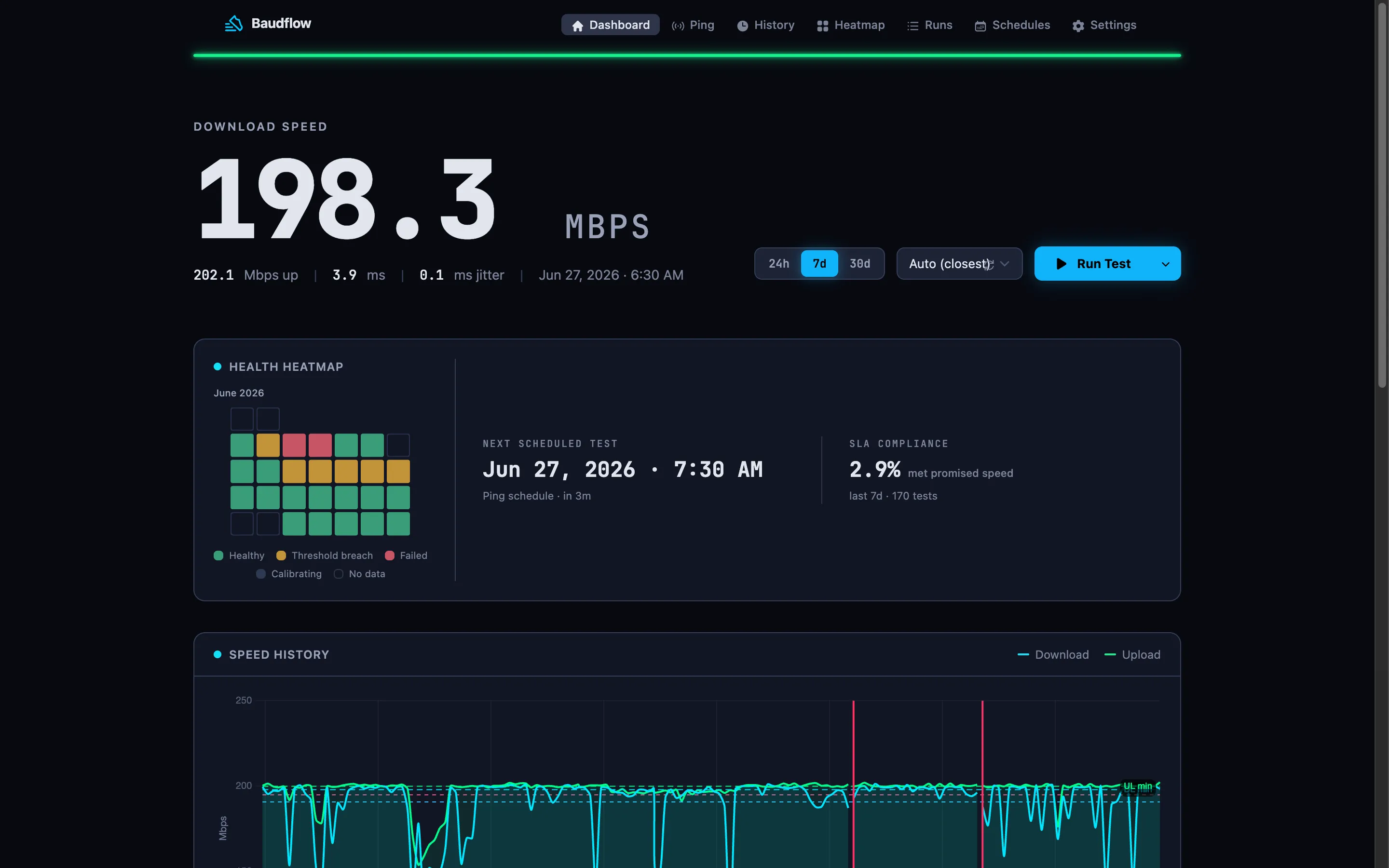Switch to the Heatmap page
Image resolution: width=1389 pixels, height=868 pixels.
[x=851, y=25]
